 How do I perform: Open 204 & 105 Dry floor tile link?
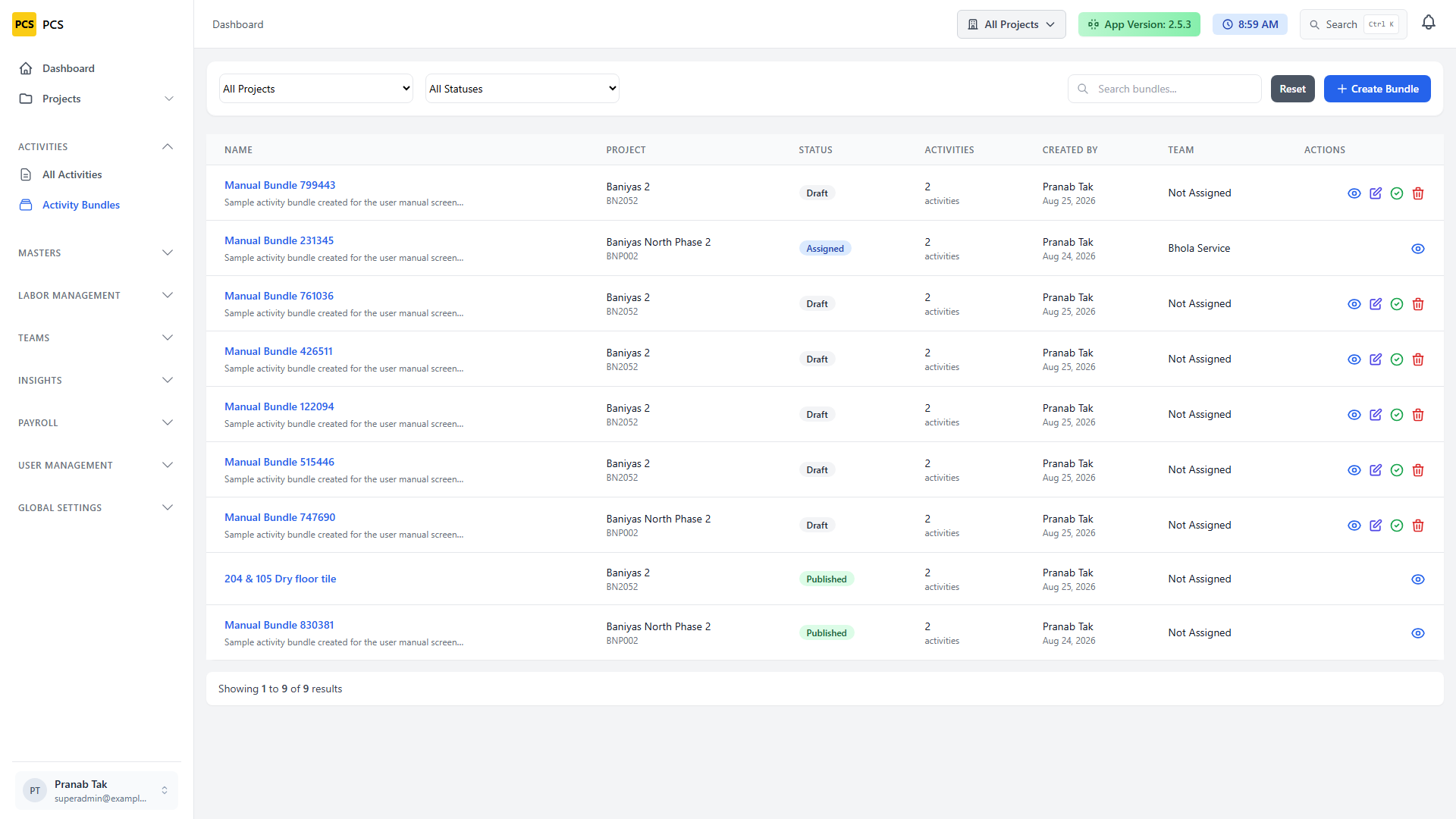280,579
